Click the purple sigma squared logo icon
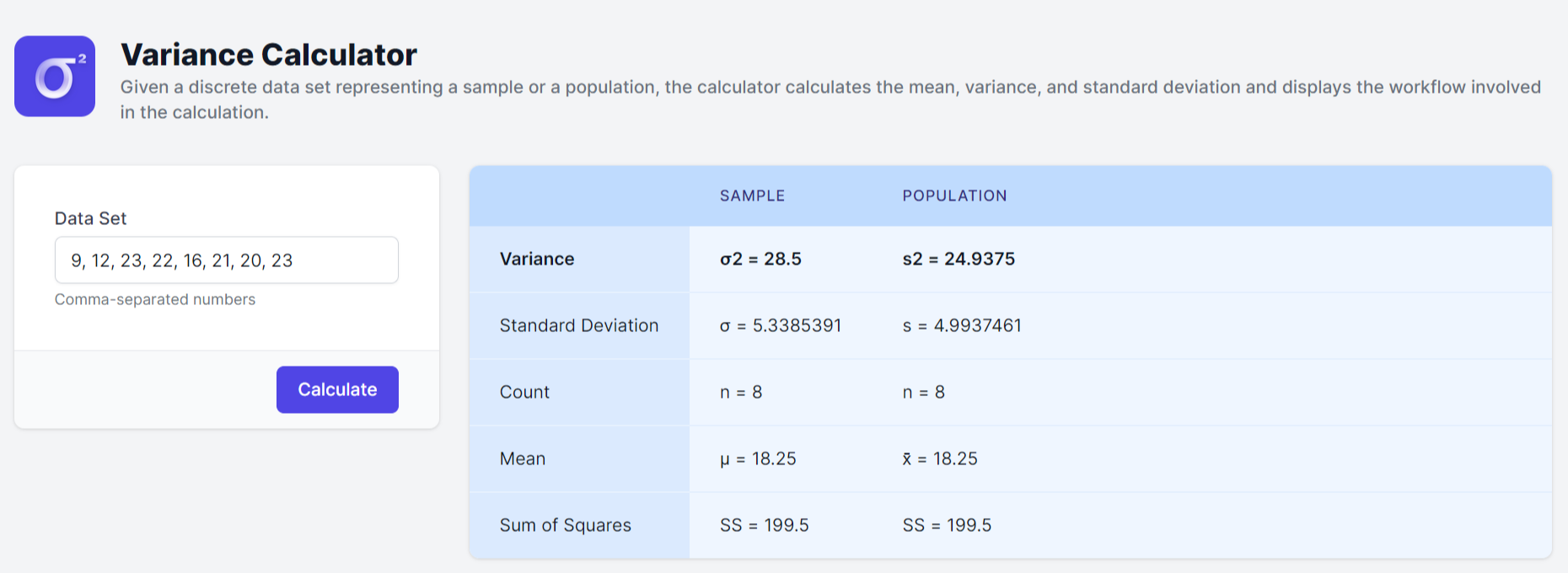This screenshot has height=573, width=1568. (55, 76)
